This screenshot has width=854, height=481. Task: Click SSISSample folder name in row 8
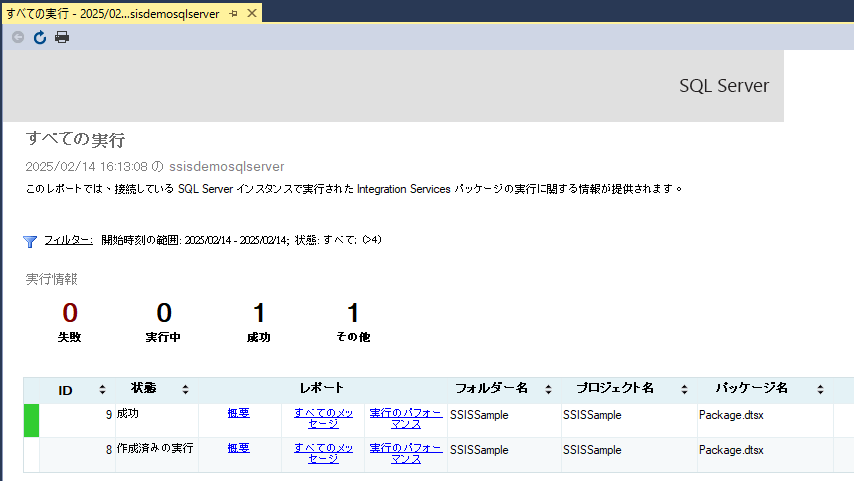pyautogui.click(x=479, y=450)
